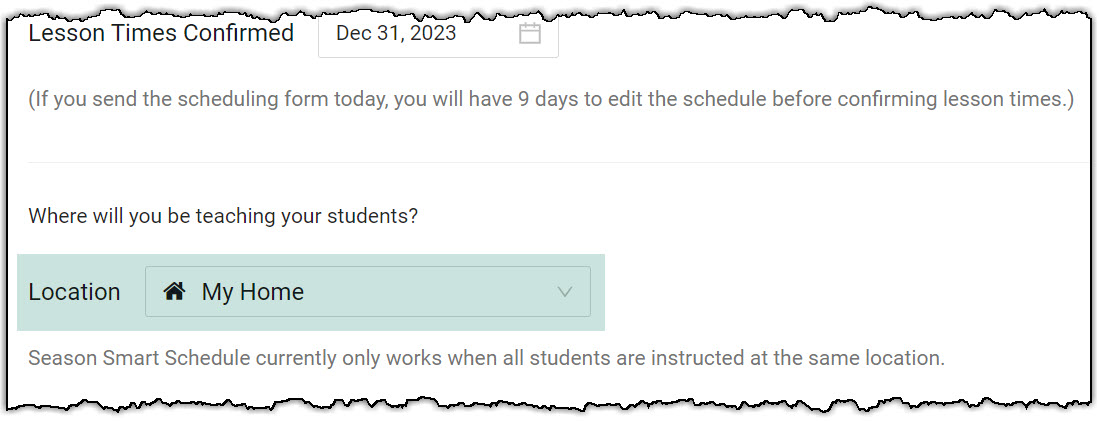Open the calendar picker icon
Screen dimensions: 1099x421
[530, 33]
